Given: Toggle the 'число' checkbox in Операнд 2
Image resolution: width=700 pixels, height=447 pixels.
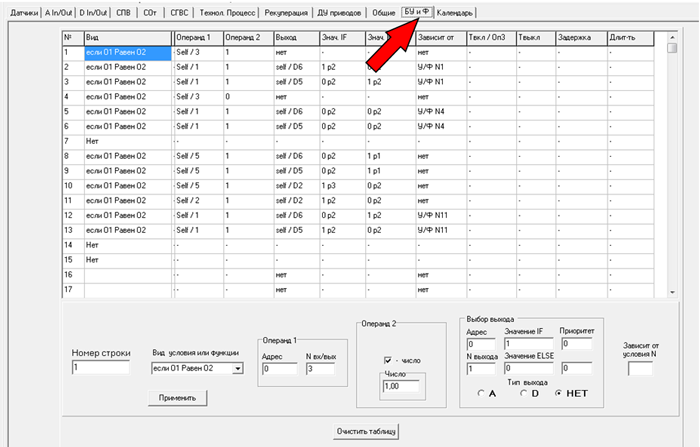Looking at the screenshot, I should click(x=389, y=360).
